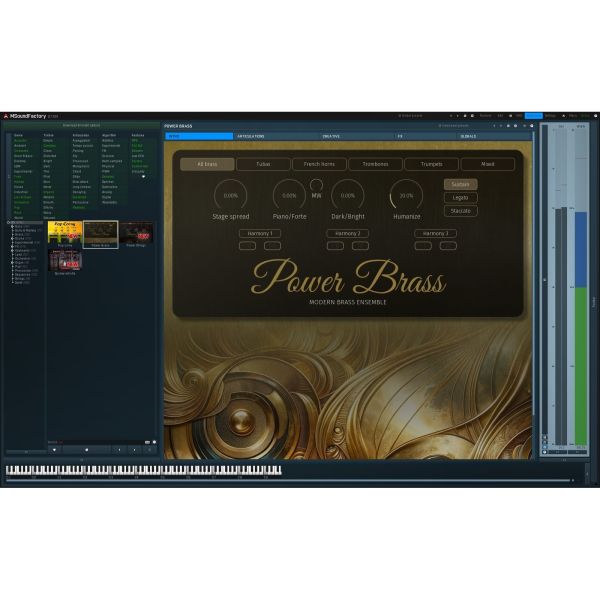Click the highlighted blue button in title bar

[x=533, y=116]
